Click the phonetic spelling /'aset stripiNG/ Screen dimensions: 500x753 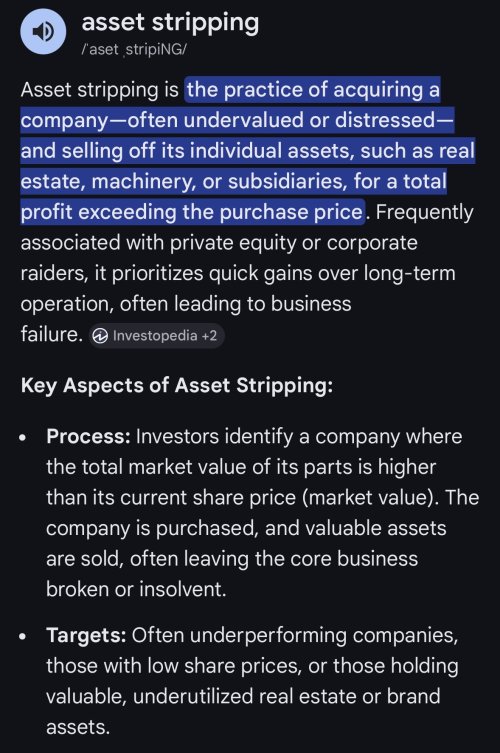(134, 49)
